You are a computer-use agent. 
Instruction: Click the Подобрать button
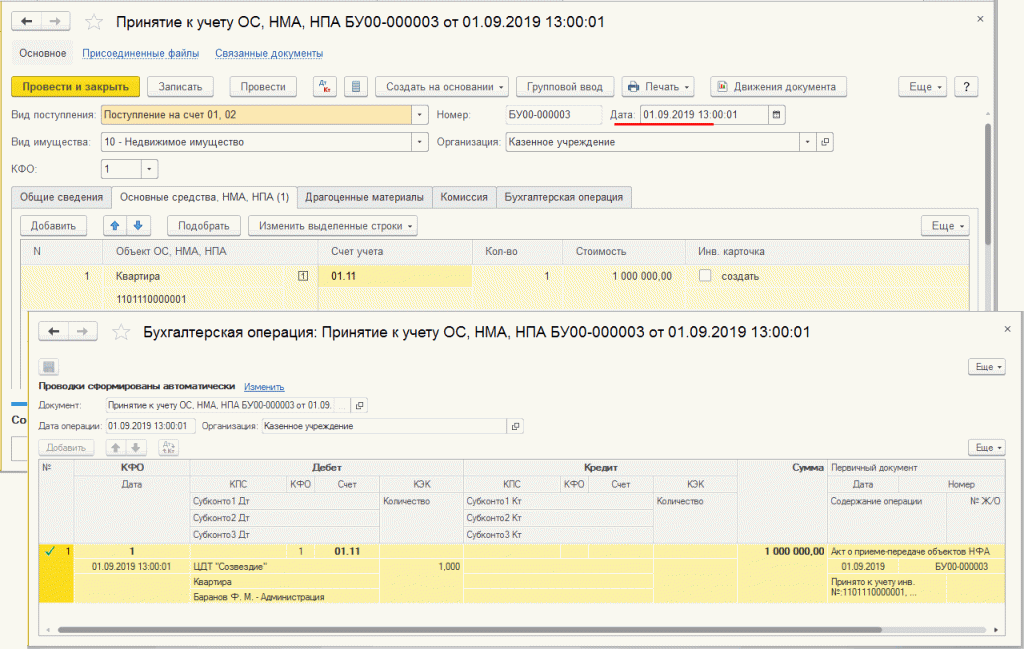[204, 226]
